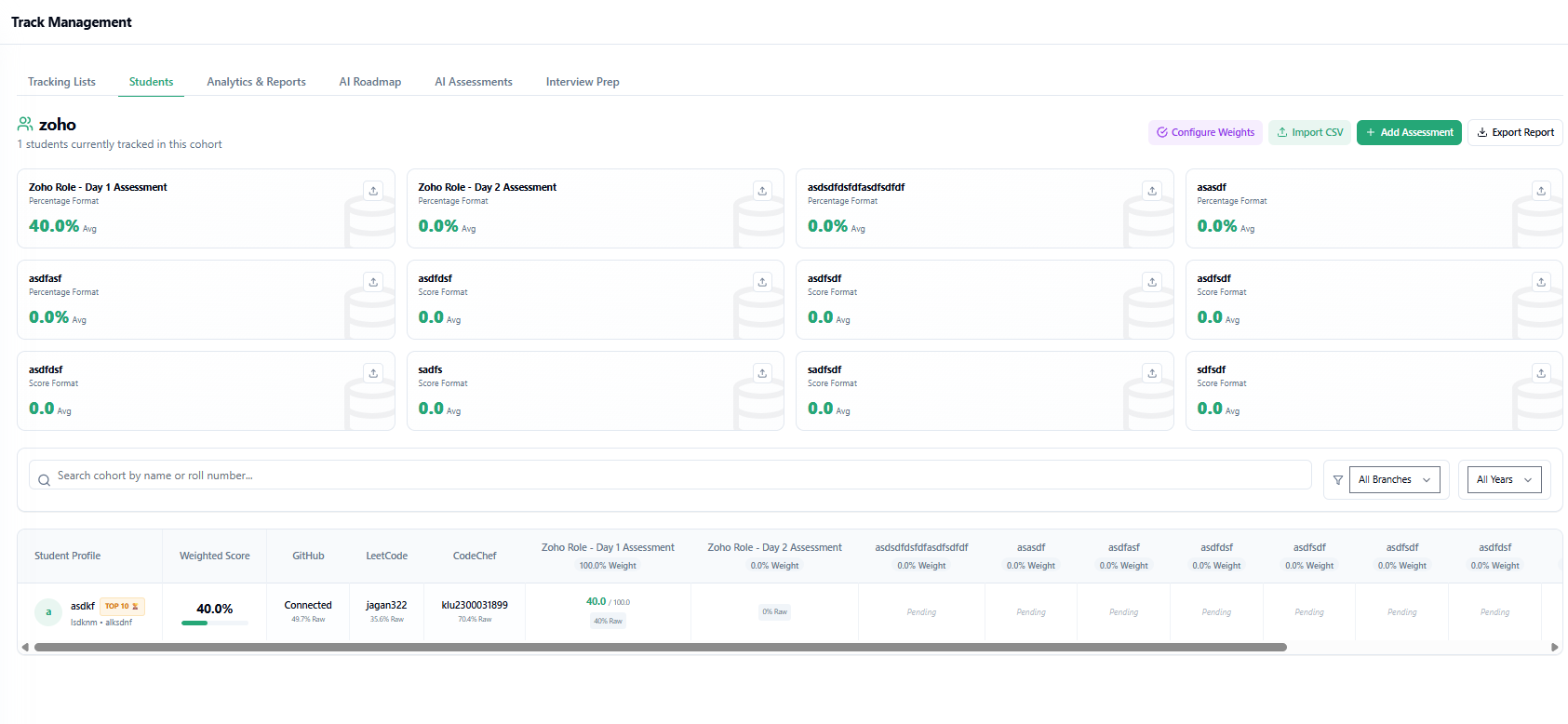
Task: Click the horizontal table scrollbar
Action: (x=661, y=647)
